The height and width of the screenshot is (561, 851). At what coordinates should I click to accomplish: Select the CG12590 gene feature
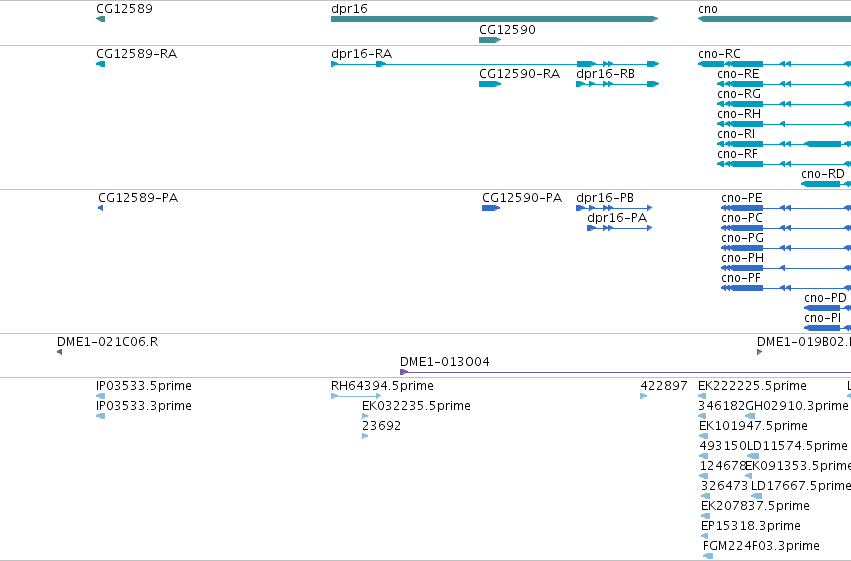[x=490, y=40]
